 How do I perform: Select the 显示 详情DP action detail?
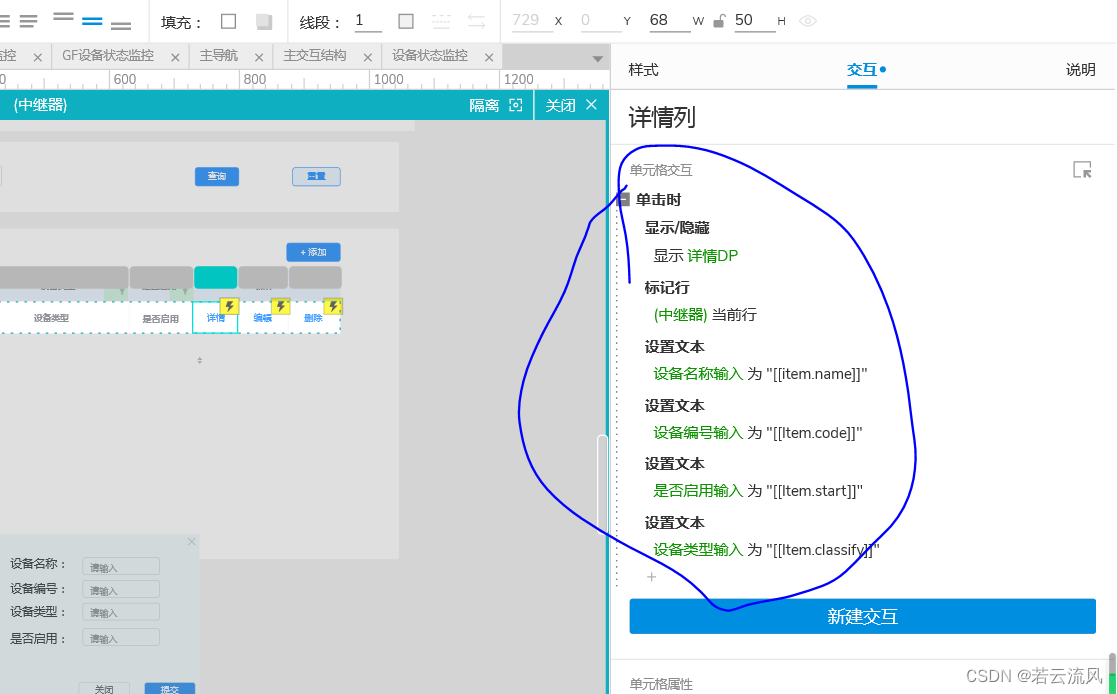[695, 256]
